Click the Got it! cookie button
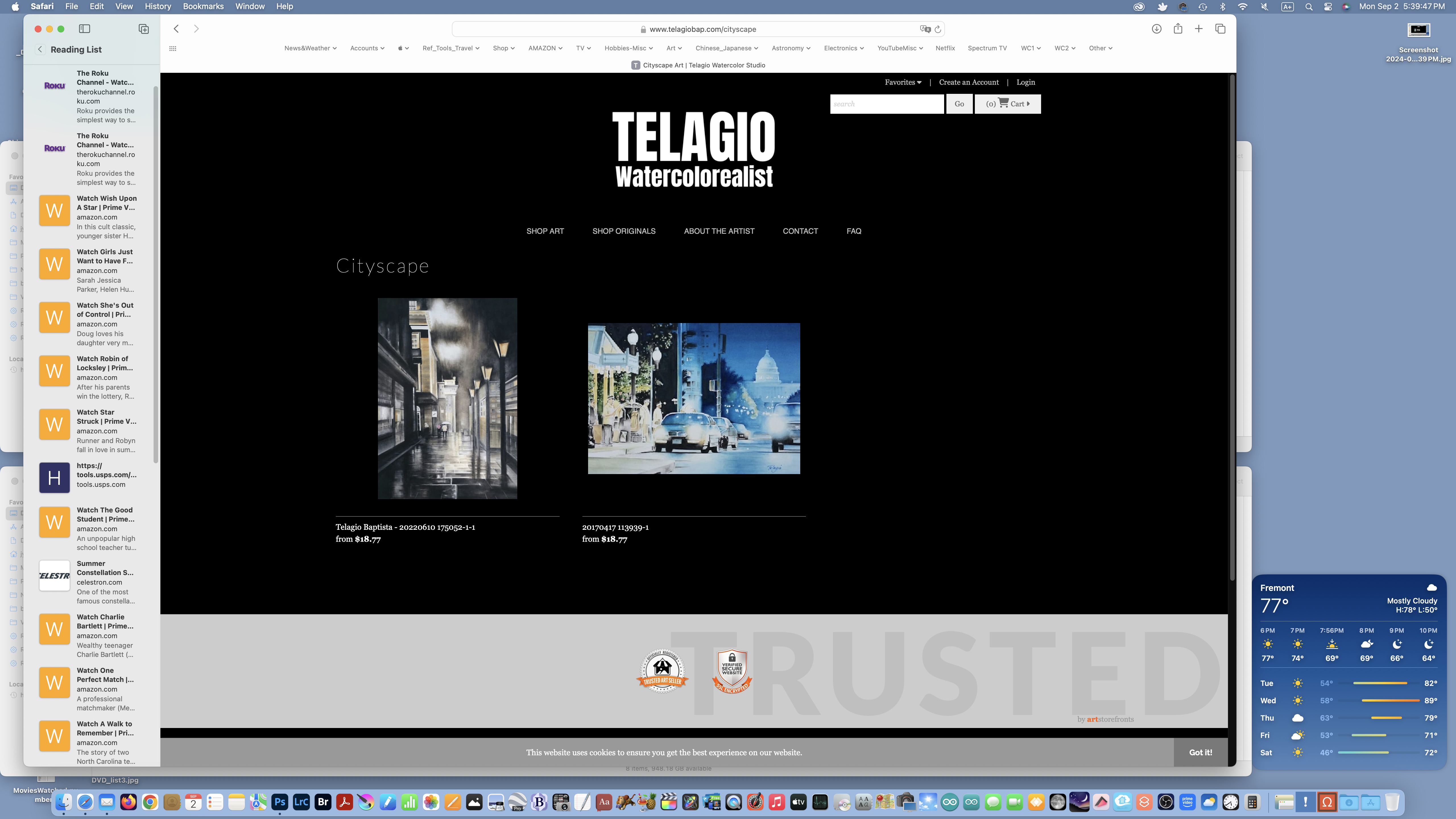The image size is (1456, 819). click(1200, 752)
